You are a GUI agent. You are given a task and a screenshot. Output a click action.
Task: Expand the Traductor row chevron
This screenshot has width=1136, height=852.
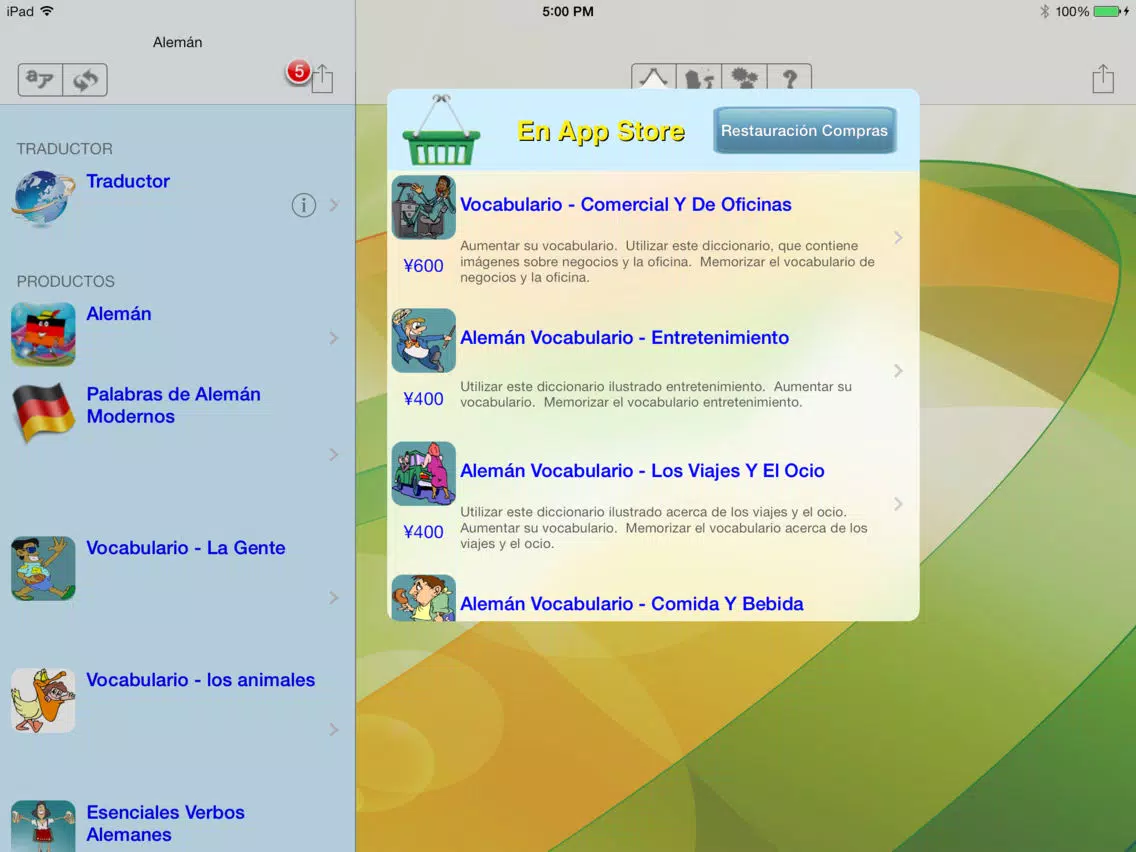[x=334, y=205]
